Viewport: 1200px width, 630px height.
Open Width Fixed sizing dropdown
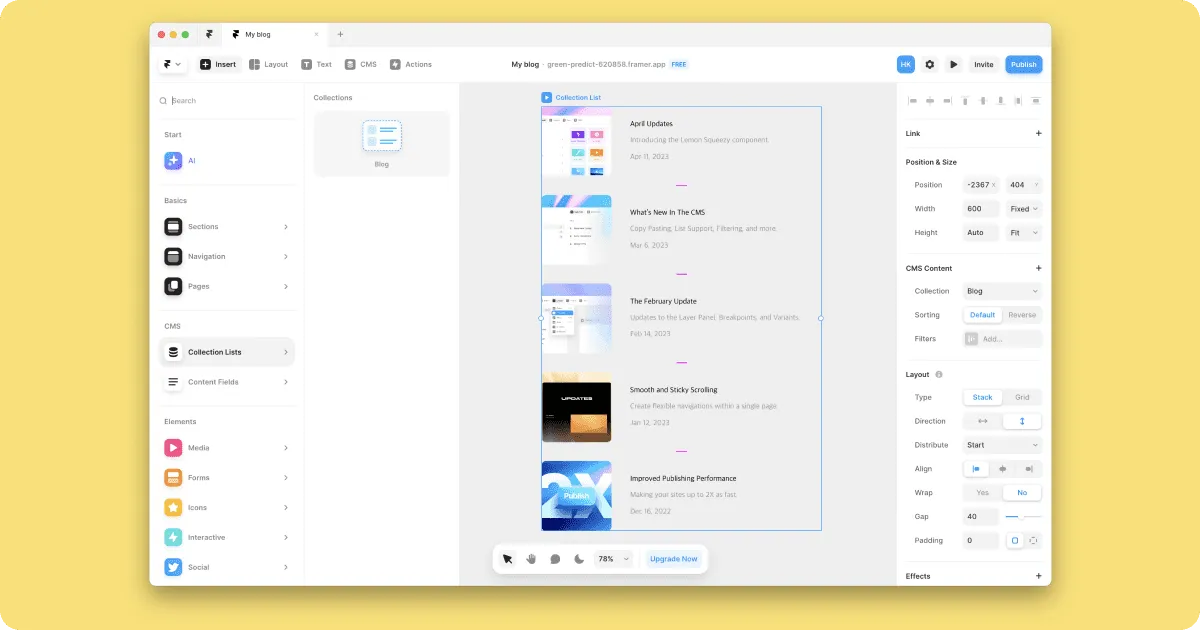(1024, 209)
